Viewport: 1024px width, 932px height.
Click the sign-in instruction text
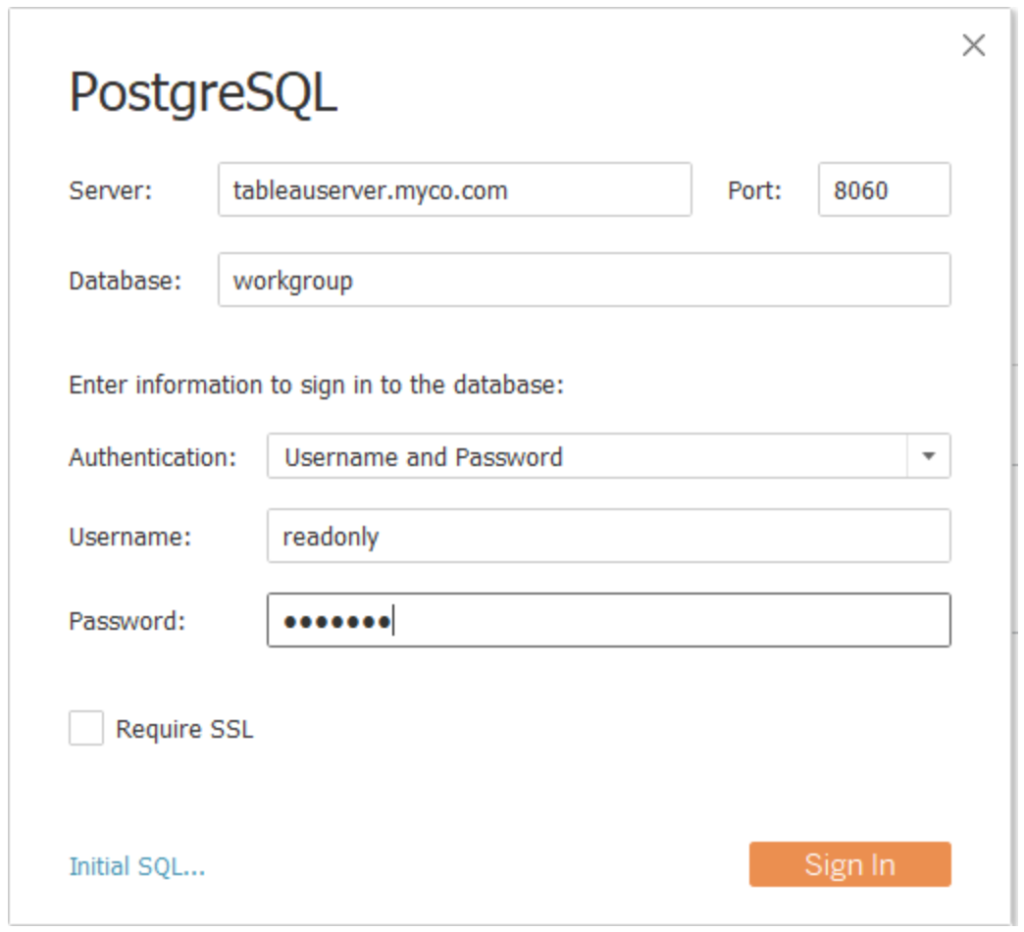click(316, 385)
